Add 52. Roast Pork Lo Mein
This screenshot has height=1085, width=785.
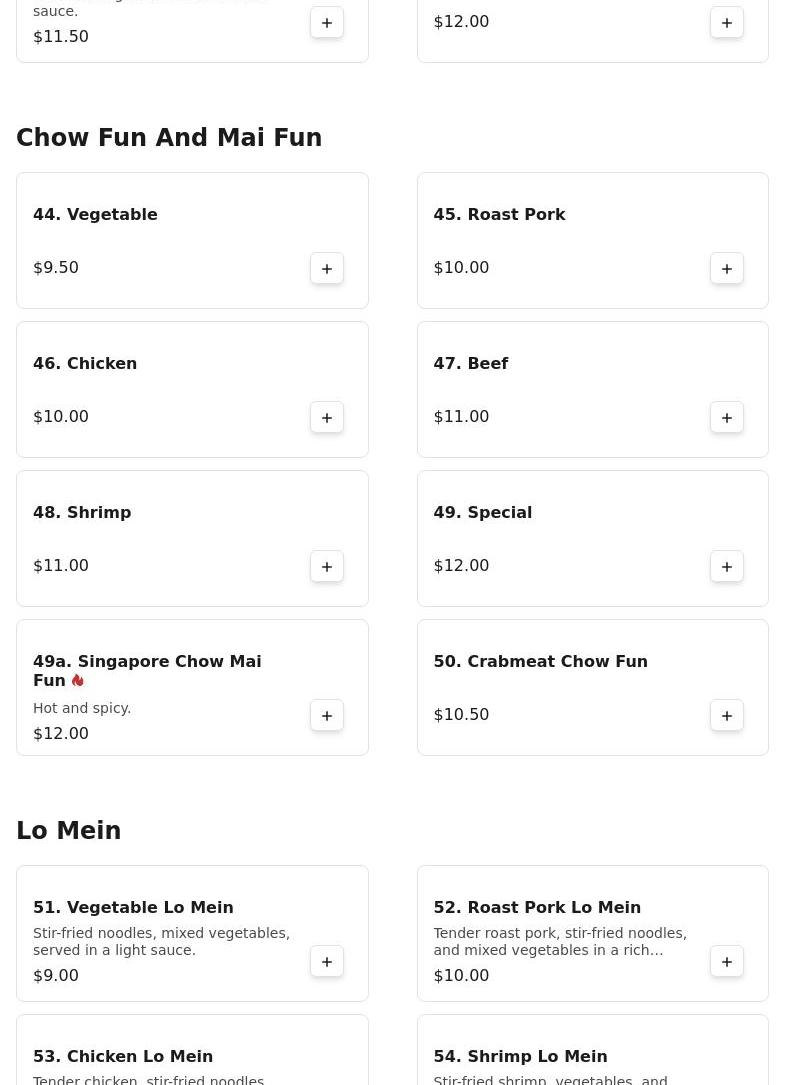(727, 961)
